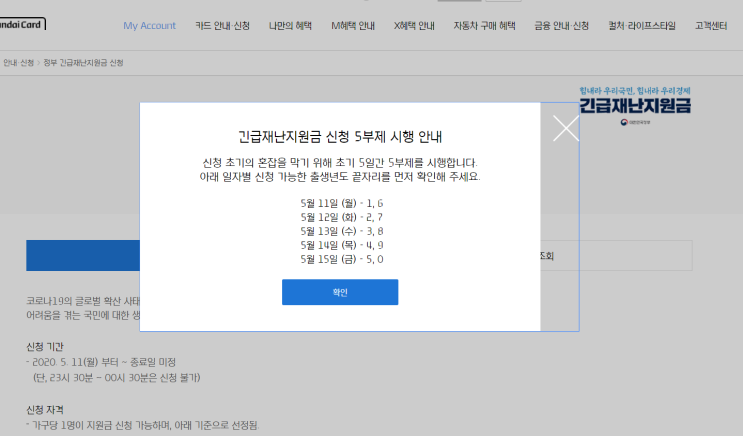Select the 조회 tab behind the popup

click(x=616, y=255)
